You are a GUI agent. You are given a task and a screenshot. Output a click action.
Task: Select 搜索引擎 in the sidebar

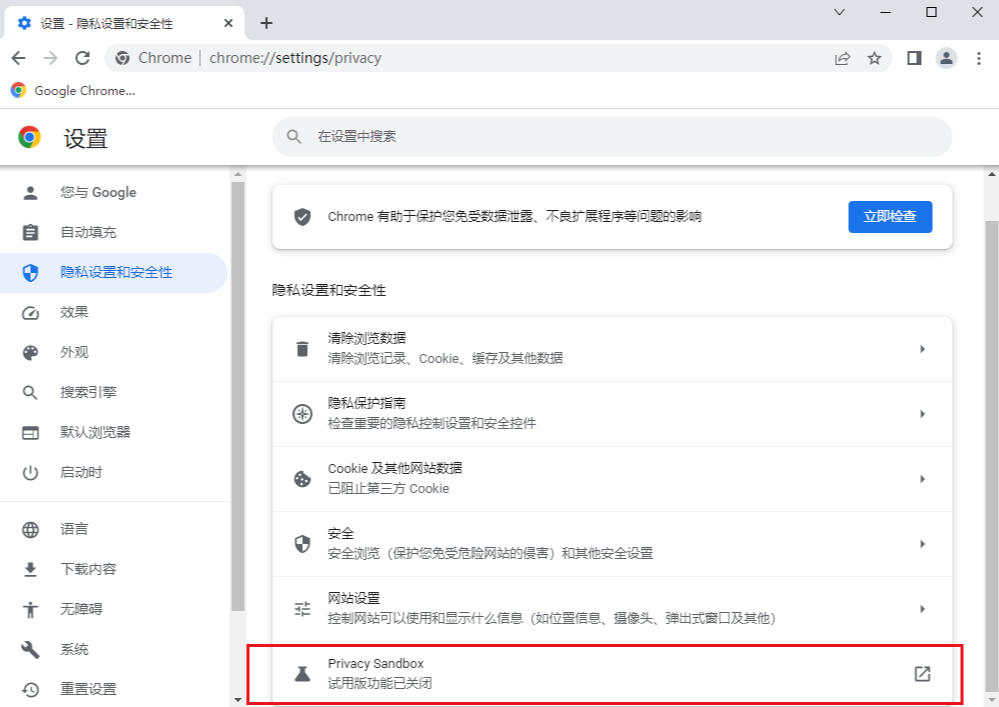tap(113, 392)
